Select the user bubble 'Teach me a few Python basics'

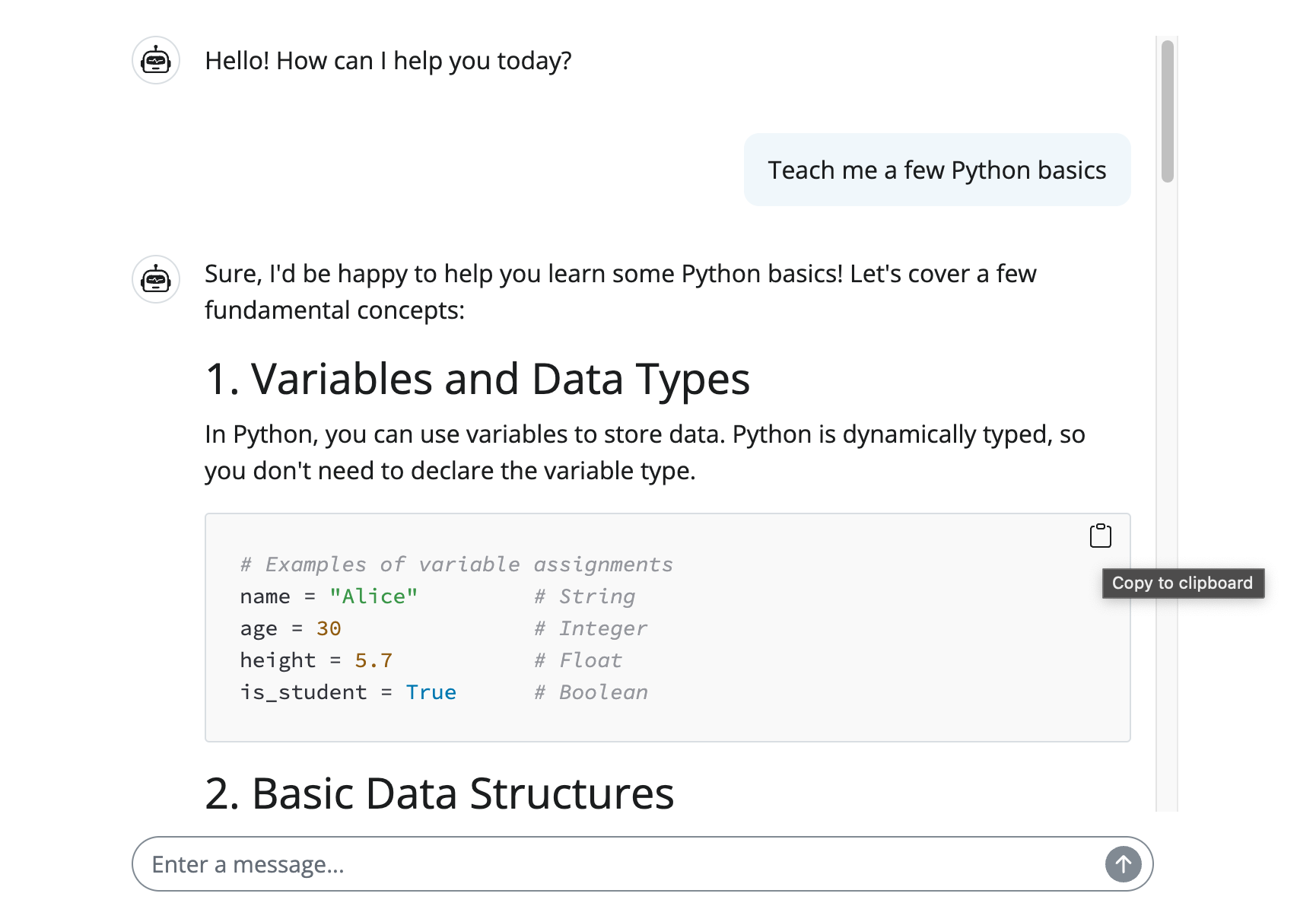[936, 170]
